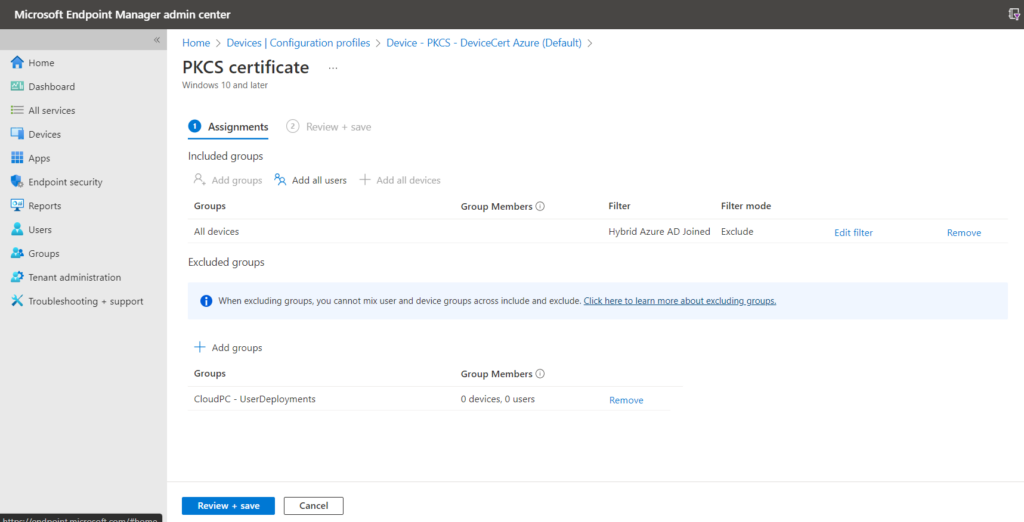Open the ellipsis menu next to PKCS certificate

pyautogui.click(x=333, y=68)
